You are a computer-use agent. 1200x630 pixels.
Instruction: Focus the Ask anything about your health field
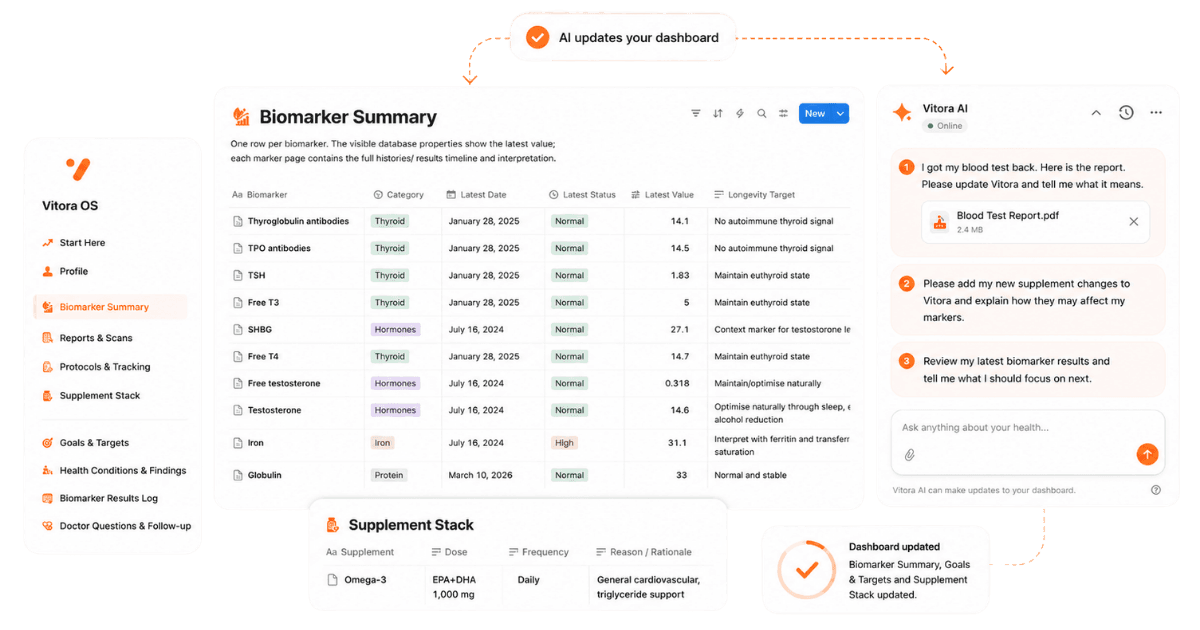(x=1027, y=442)
